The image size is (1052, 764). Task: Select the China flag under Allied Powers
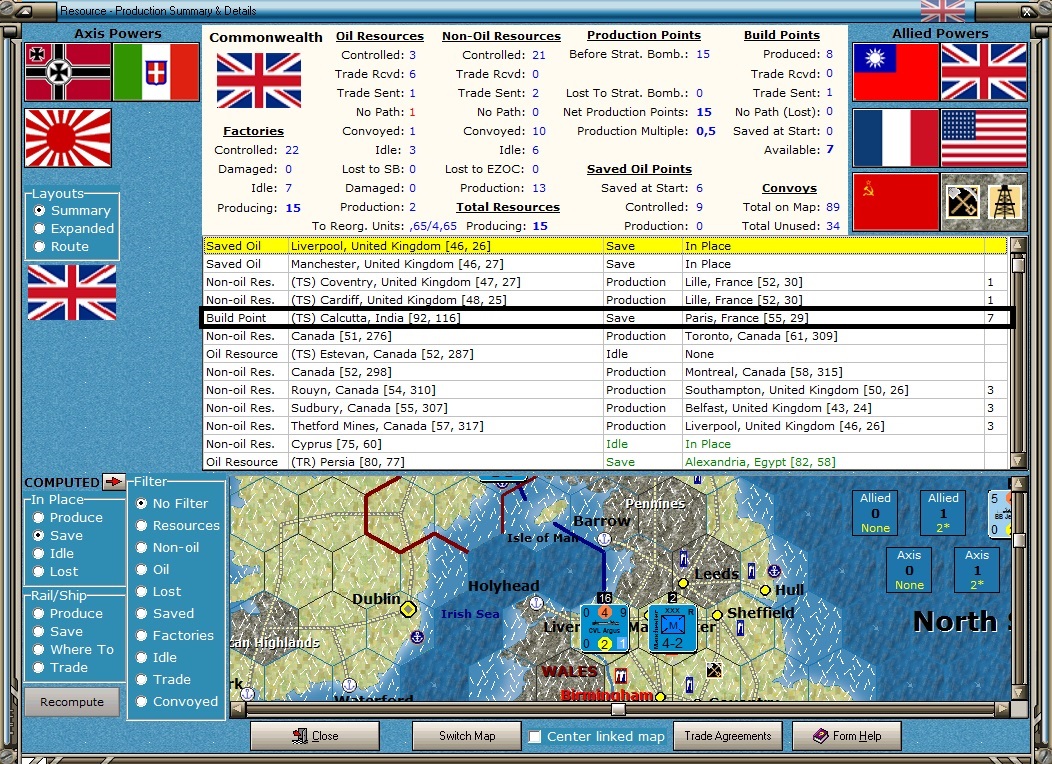click(896, 72)
